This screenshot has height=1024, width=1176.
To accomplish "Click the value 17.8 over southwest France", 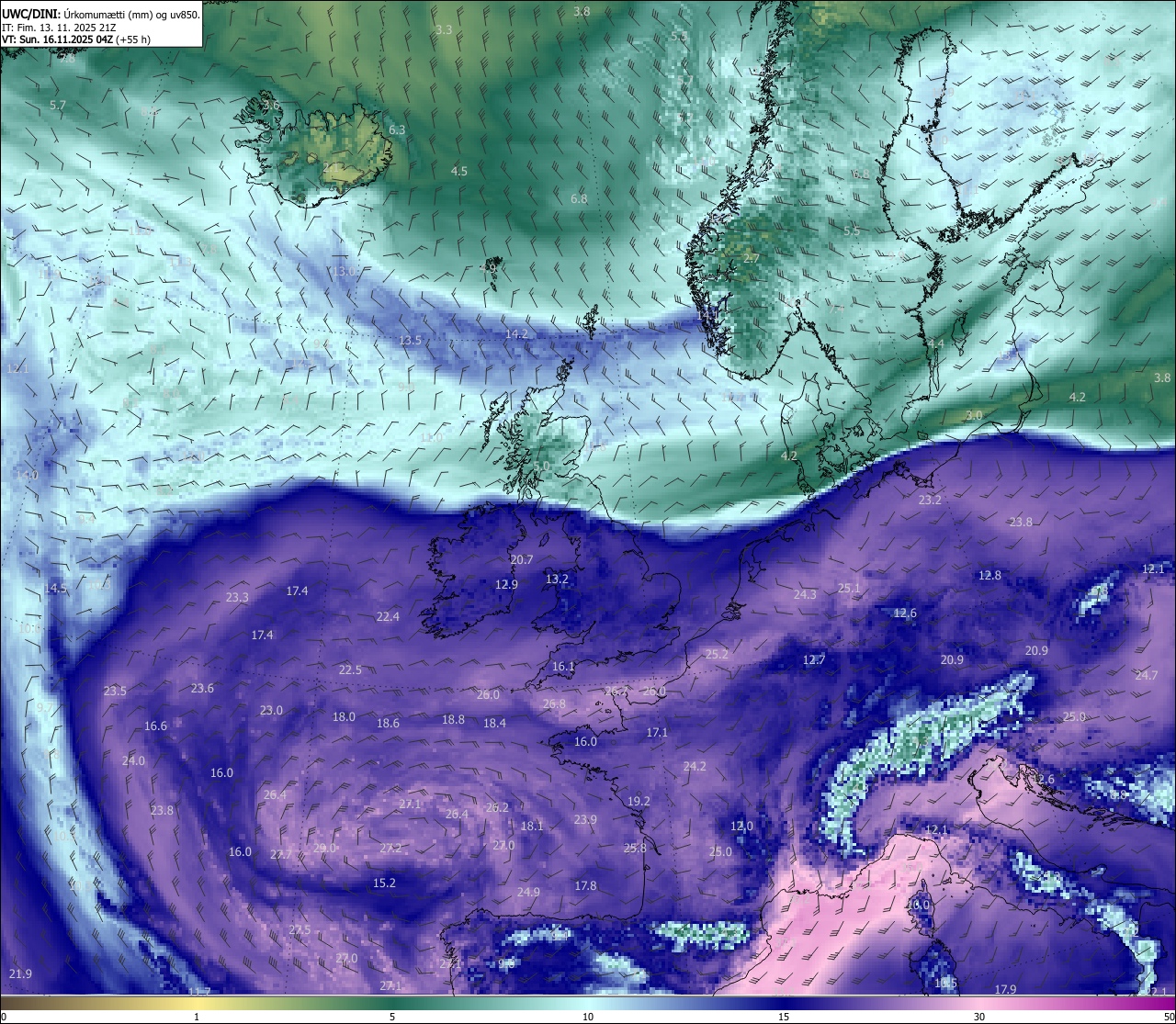I will tap(585, 885).
